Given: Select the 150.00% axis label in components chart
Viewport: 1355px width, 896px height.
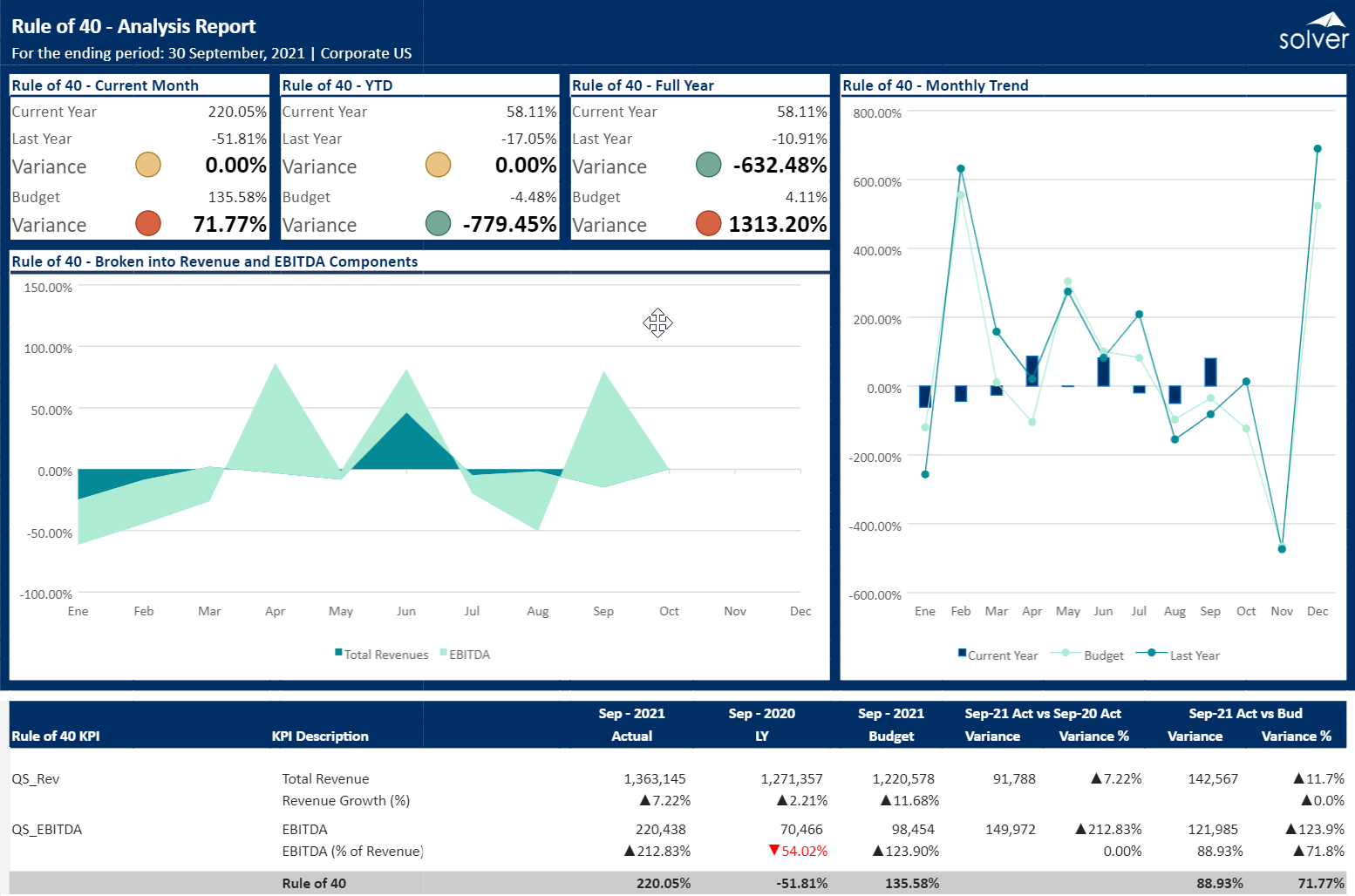Looking at the screenshot, I should pyautogui.click(x=48, y=288).
